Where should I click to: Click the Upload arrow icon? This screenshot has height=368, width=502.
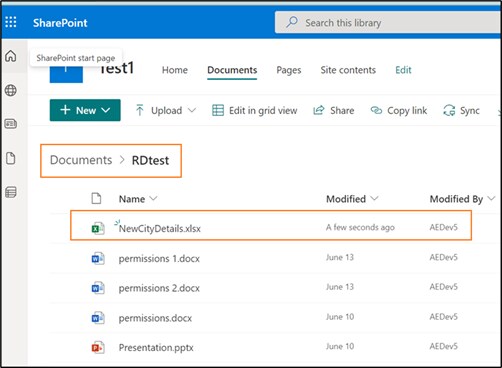click(140, 110)
